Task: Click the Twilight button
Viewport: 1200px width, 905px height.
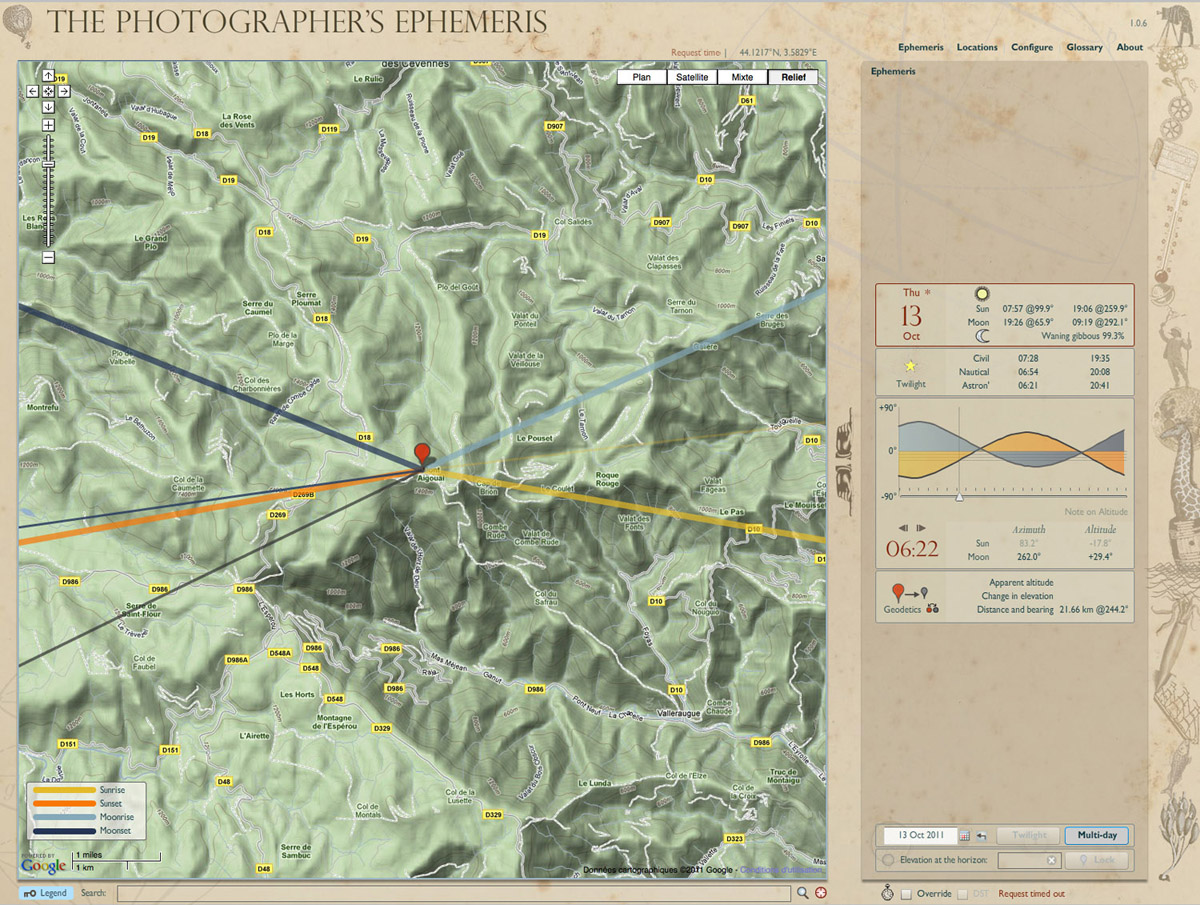Action: (1029, 835)
